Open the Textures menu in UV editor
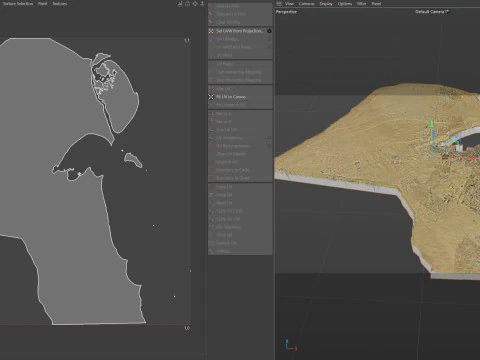 coord(60,4)
